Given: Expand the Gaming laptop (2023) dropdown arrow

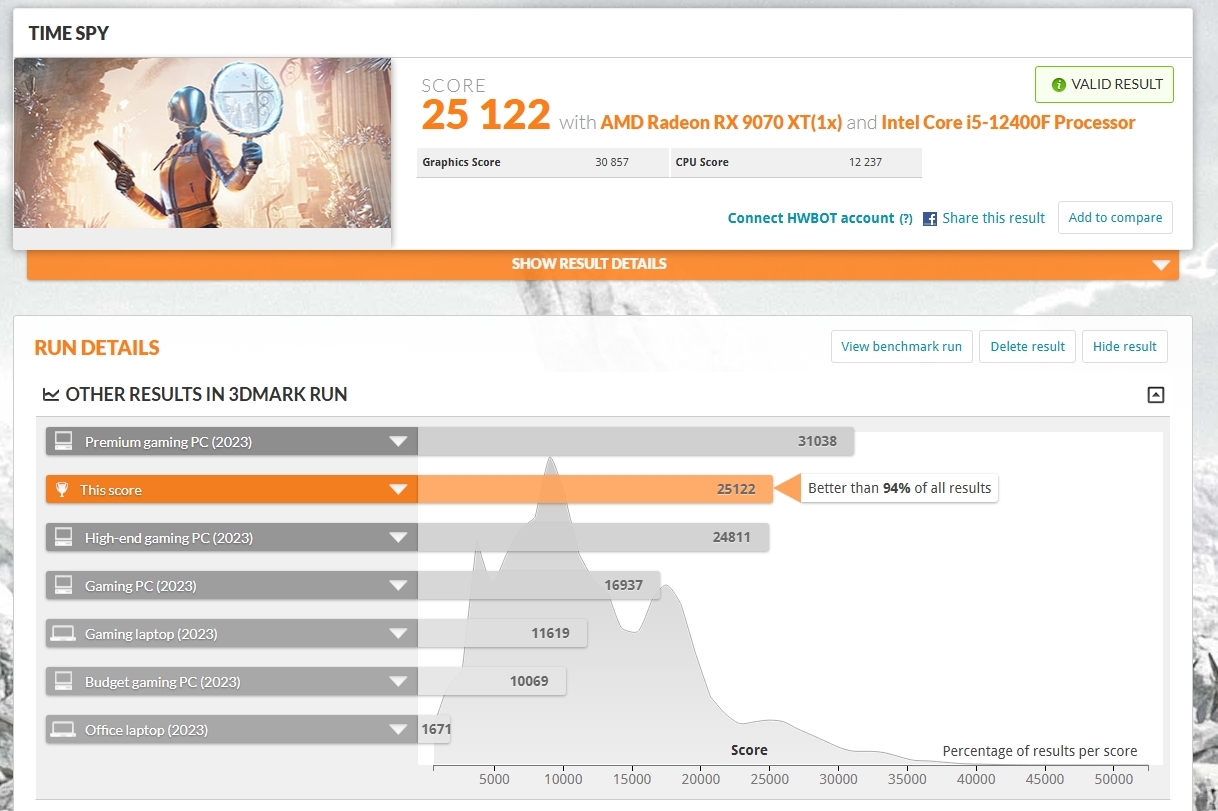Looking at the screenshot, I should pos(398,634).
